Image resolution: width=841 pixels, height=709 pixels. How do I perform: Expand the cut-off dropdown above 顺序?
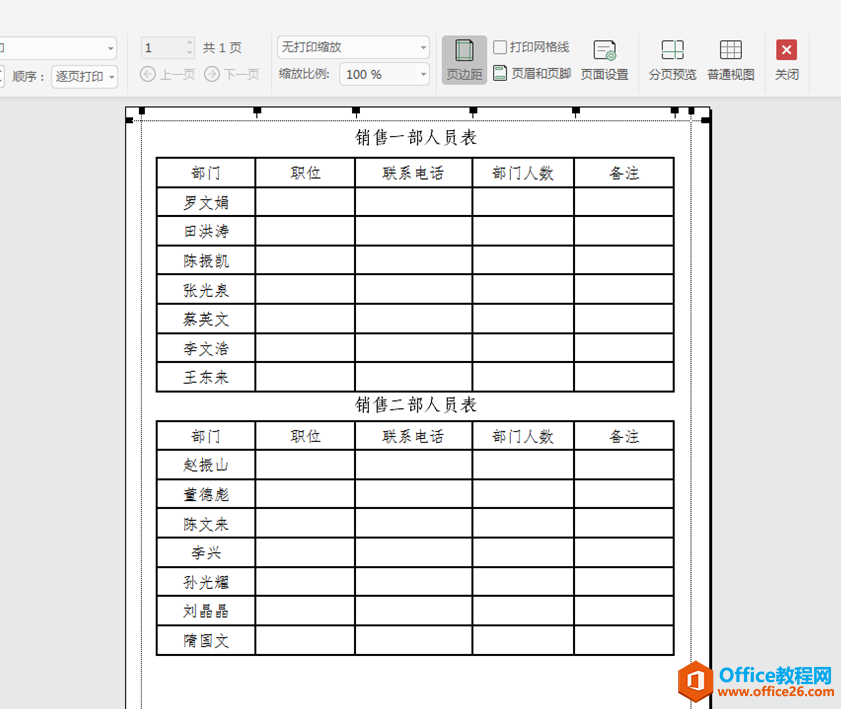(110, 48)
